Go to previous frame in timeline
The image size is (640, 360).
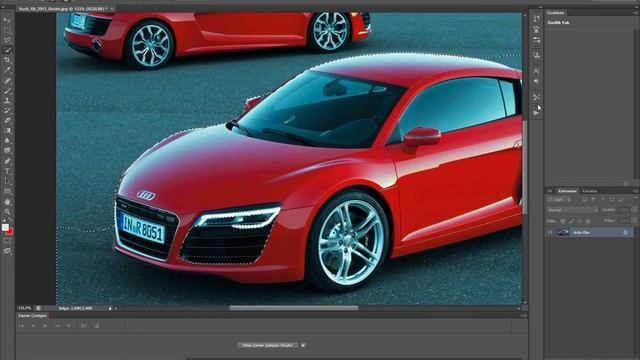coord(33,326)
